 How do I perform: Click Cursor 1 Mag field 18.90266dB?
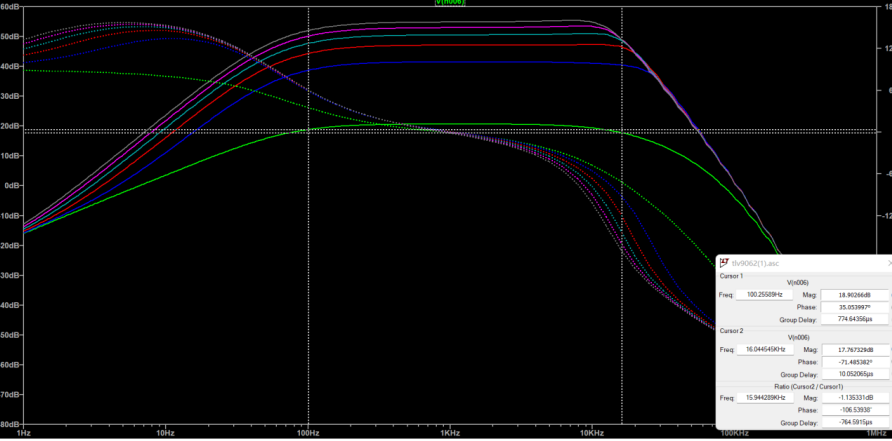[854, 295]
